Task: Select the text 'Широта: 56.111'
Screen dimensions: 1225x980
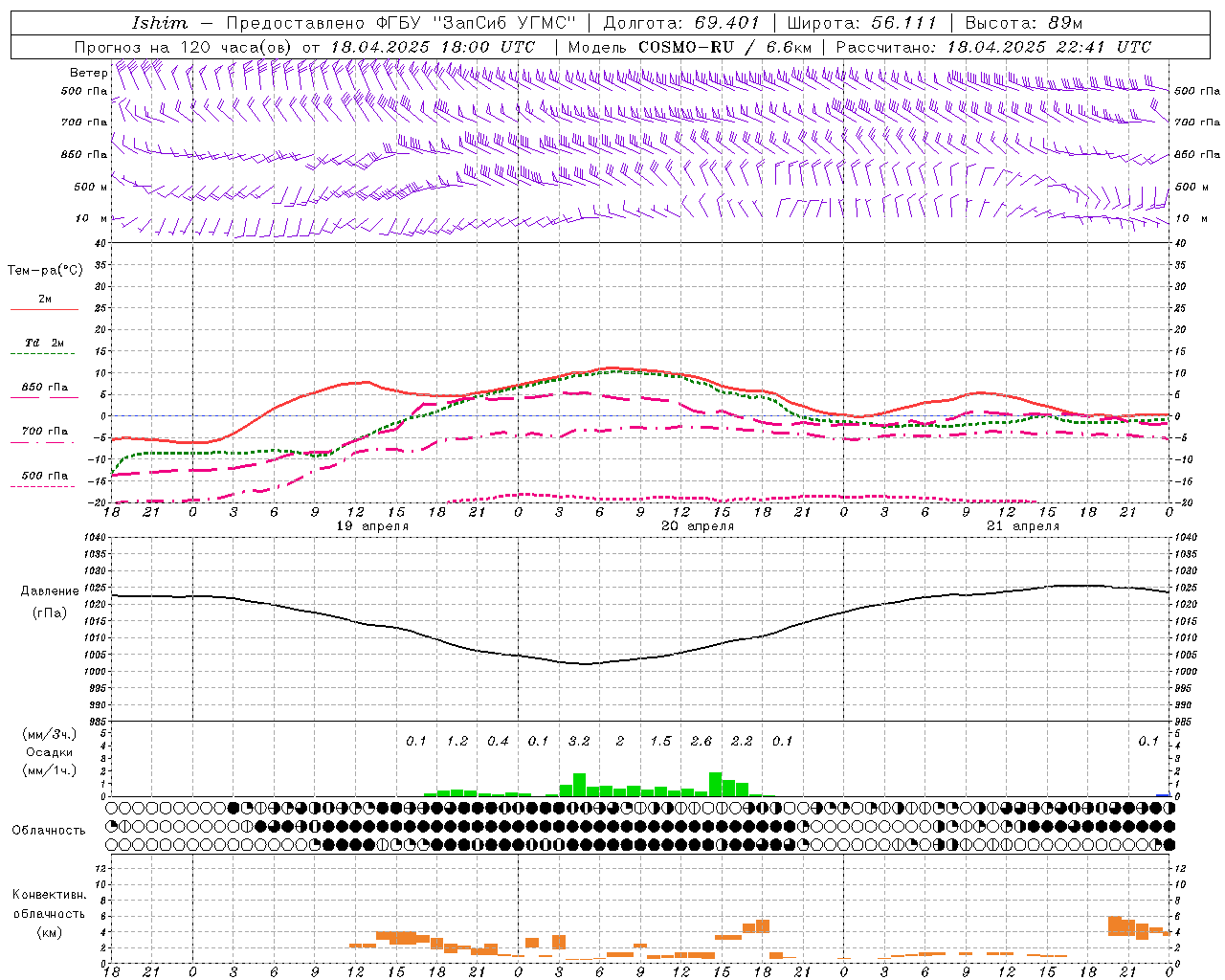Action: [x=861, y=23]
